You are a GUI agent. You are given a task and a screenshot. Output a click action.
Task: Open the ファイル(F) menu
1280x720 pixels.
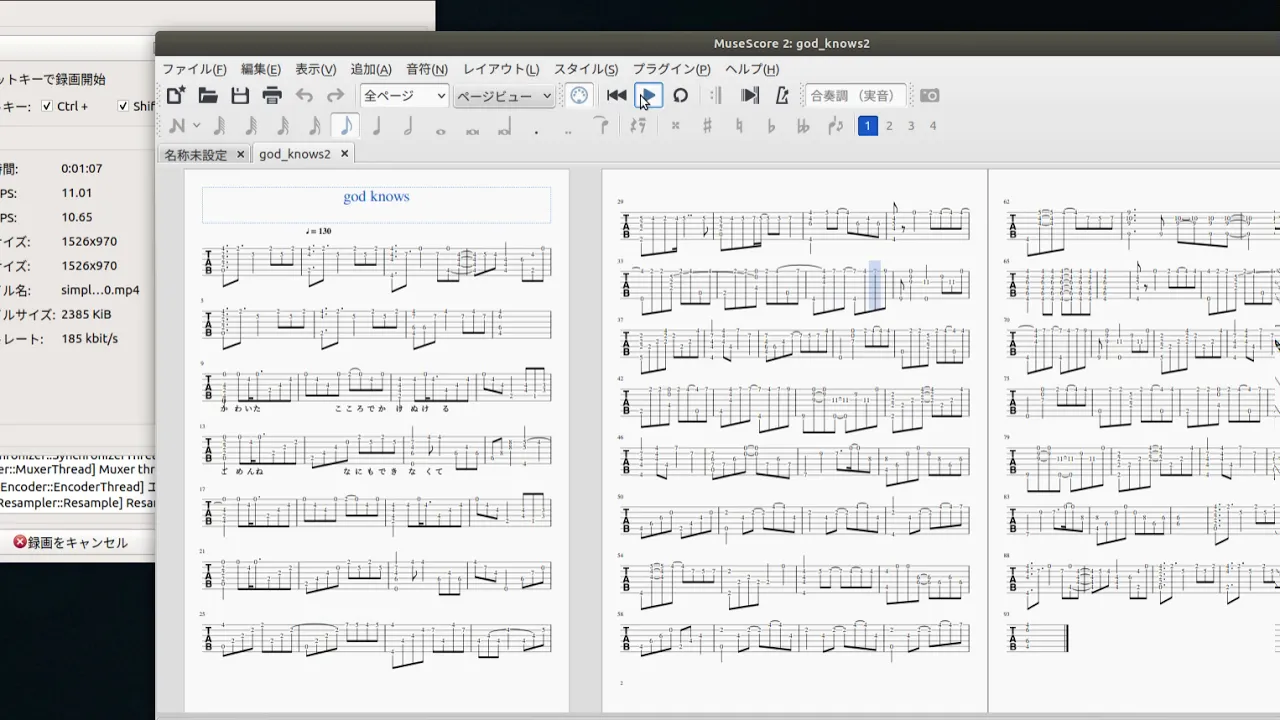[x=194, y=69]
